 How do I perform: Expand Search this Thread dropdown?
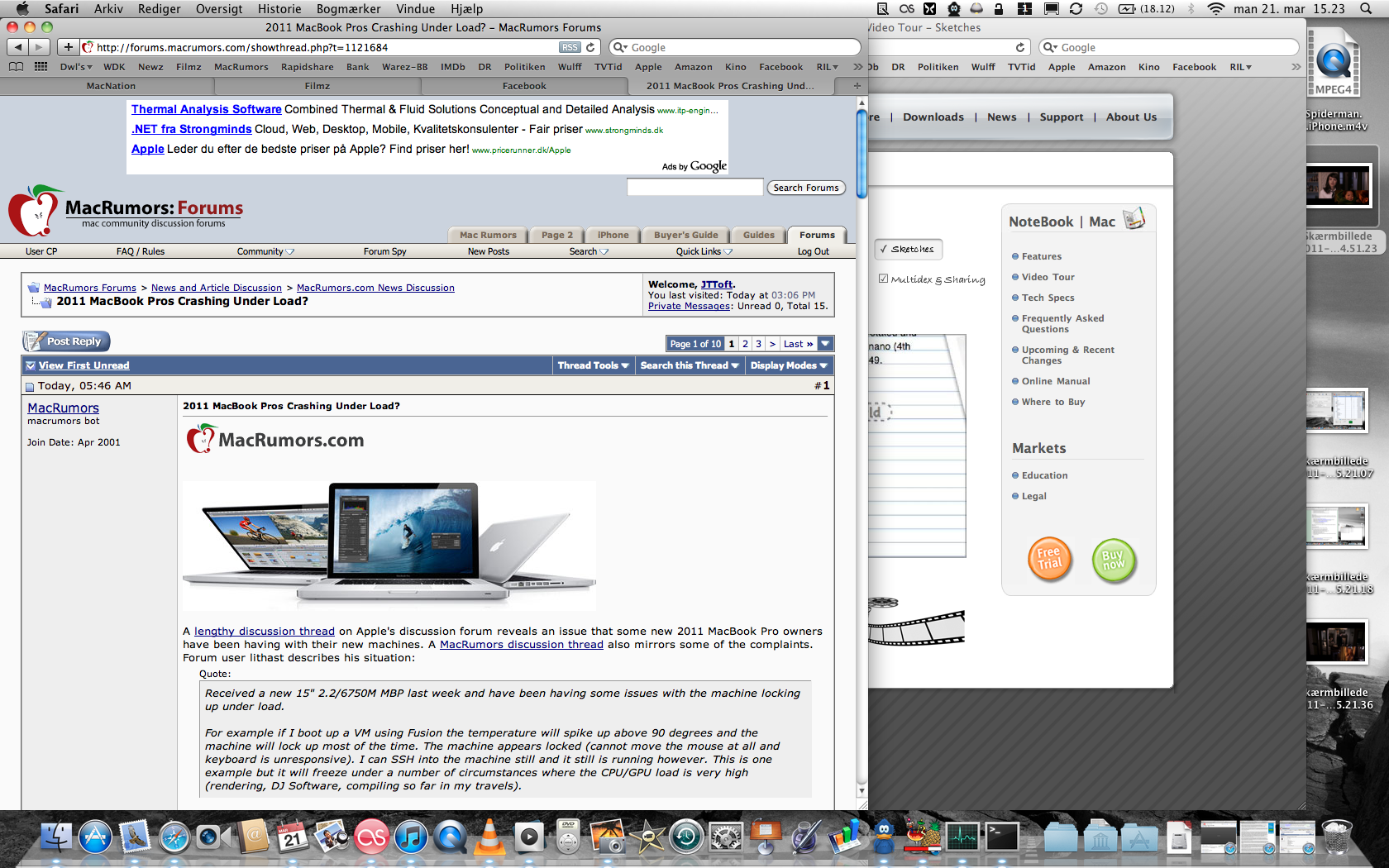pos(690,365)
